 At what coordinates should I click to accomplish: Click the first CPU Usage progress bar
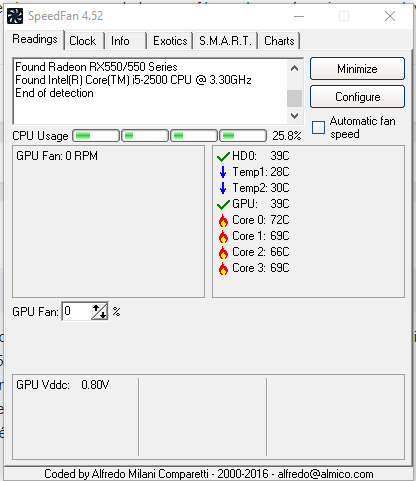click(x=96, y=136)
